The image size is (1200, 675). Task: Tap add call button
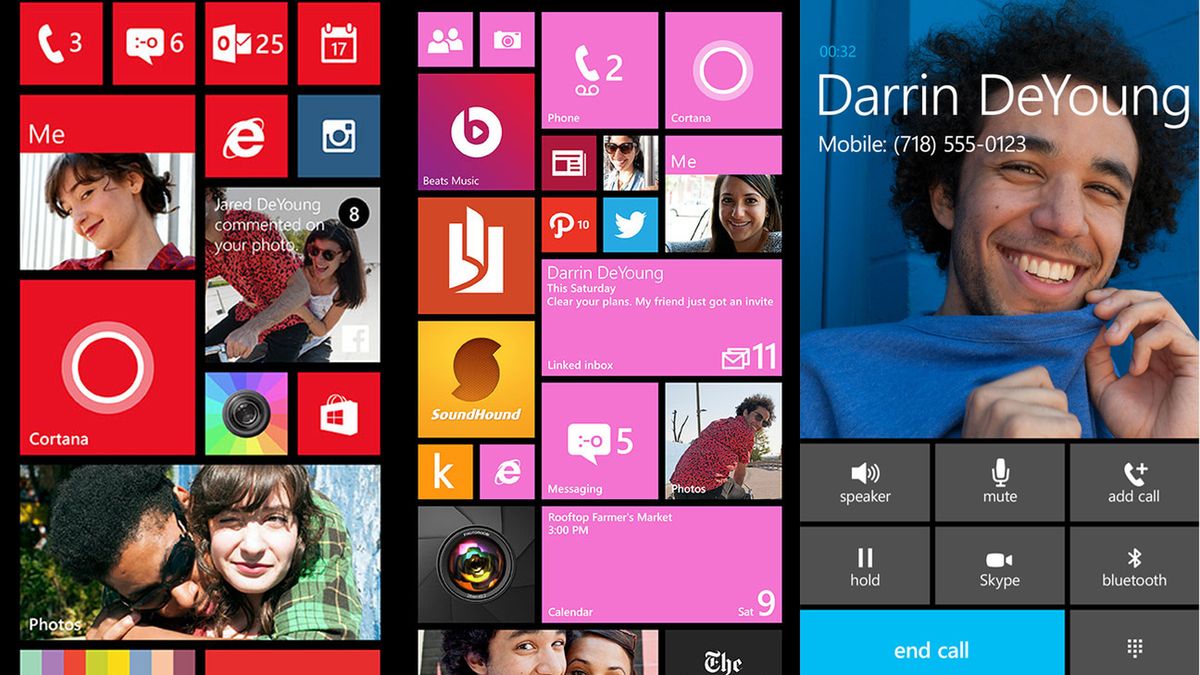click(1135, 482)
